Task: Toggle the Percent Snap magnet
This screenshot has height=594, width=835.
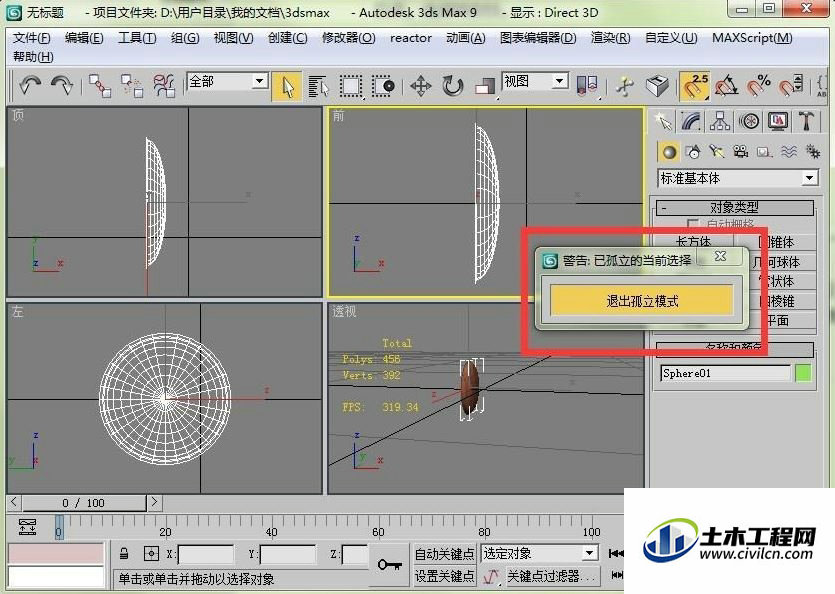Action: coord(758,85)
